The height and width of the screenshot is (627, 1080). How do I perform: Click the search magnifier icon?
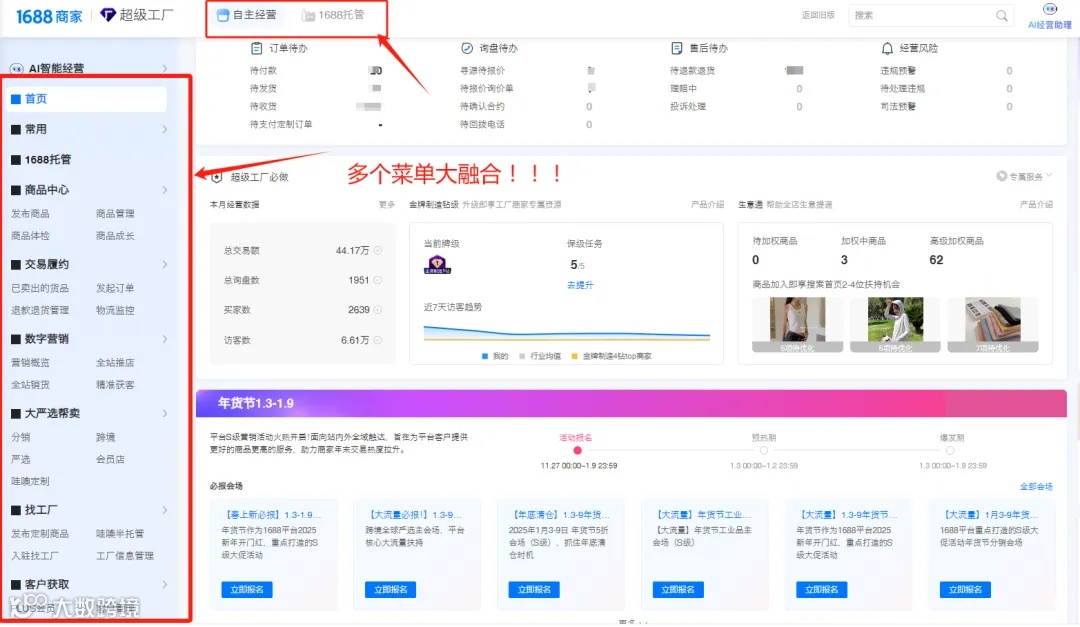(1001, 15)
